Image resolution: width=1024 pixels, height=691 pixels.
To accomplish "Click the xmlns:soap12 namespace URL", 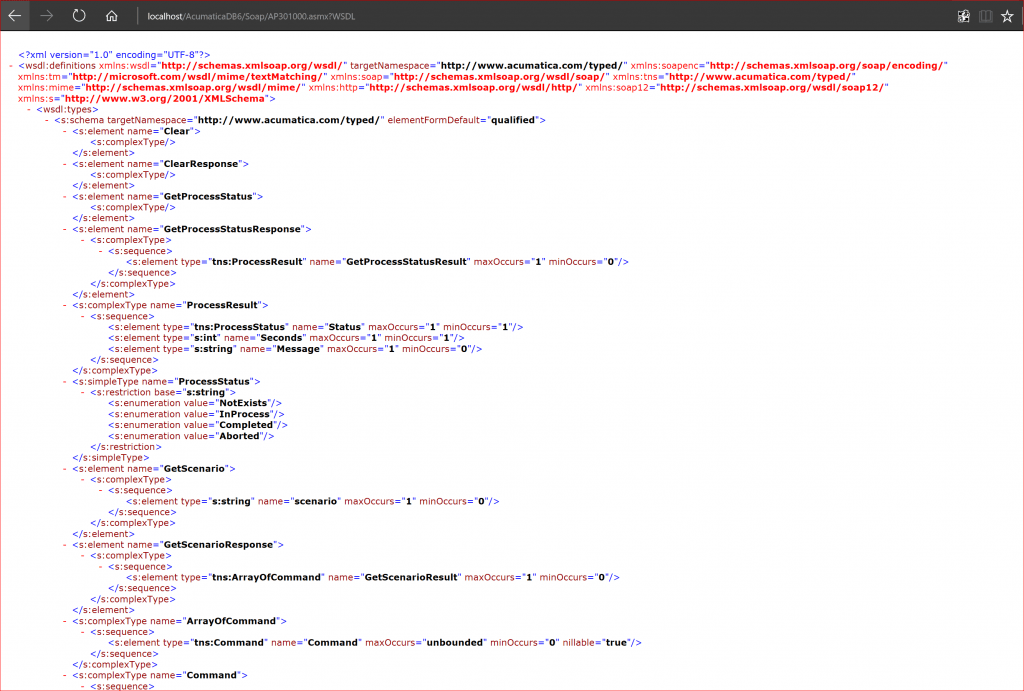I will pos(771,88).
